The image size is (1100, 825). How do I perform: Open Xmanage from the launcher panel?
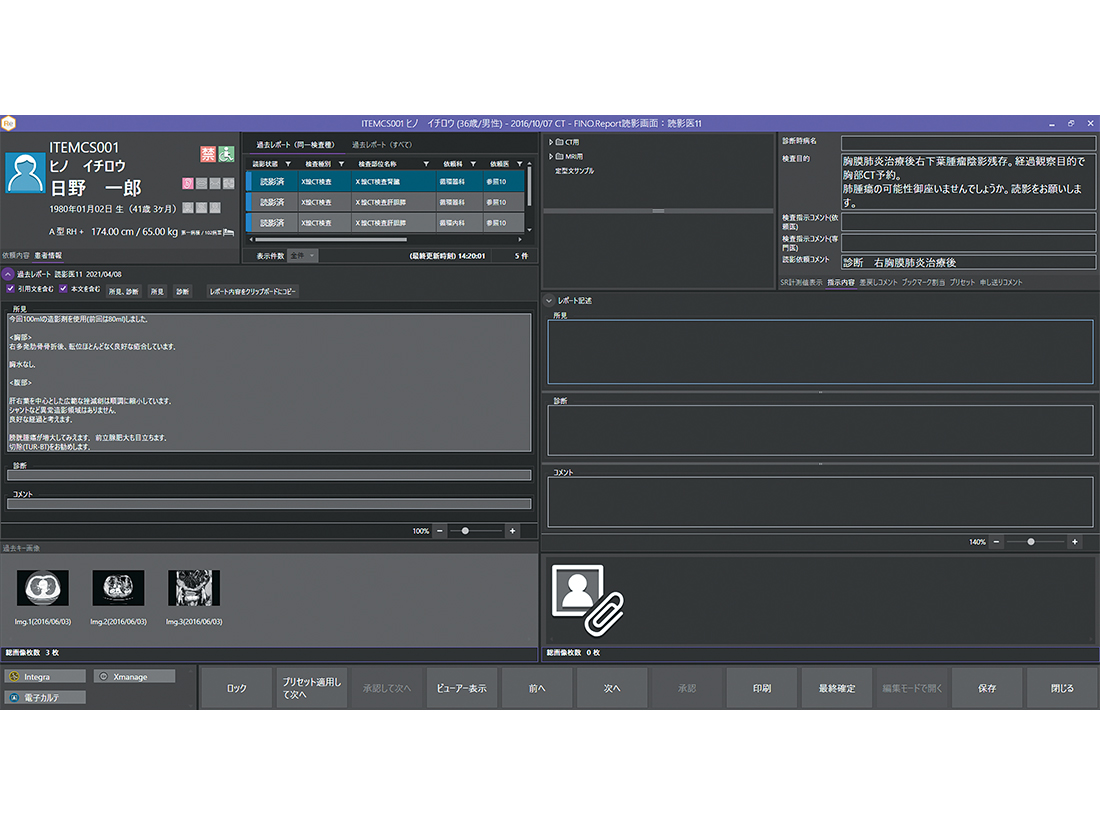coord(135,677)
